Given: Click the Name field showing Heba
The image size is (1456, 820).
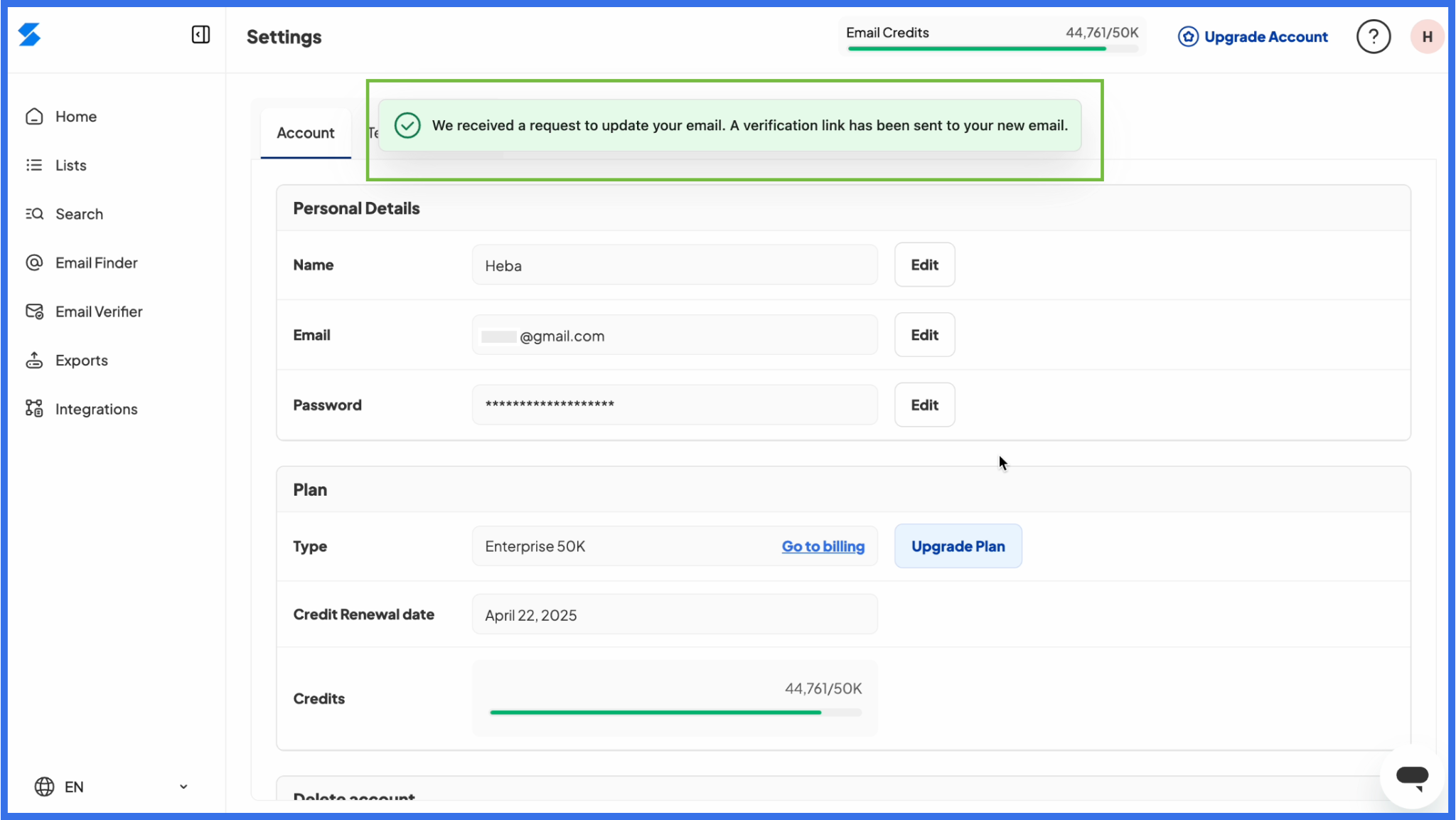Looking at the screenshot, I should (675, 265).
